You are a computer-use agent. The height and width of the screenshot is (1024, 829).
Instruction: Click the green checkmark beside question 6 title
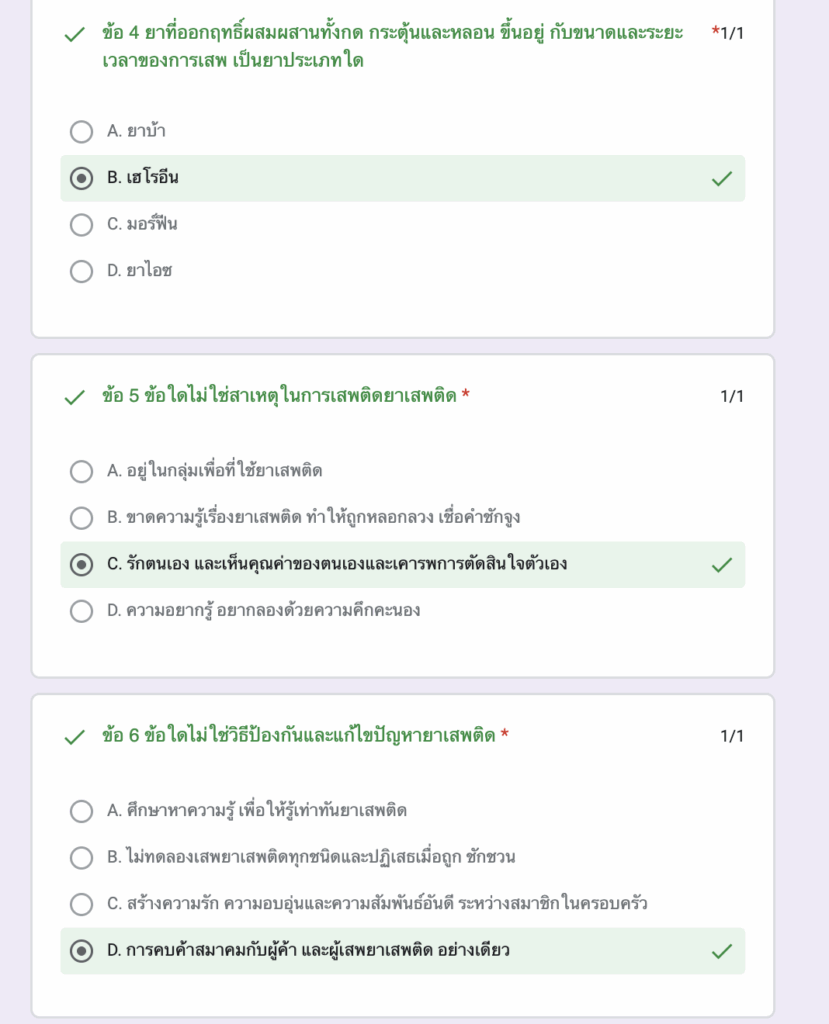[73, 737]
